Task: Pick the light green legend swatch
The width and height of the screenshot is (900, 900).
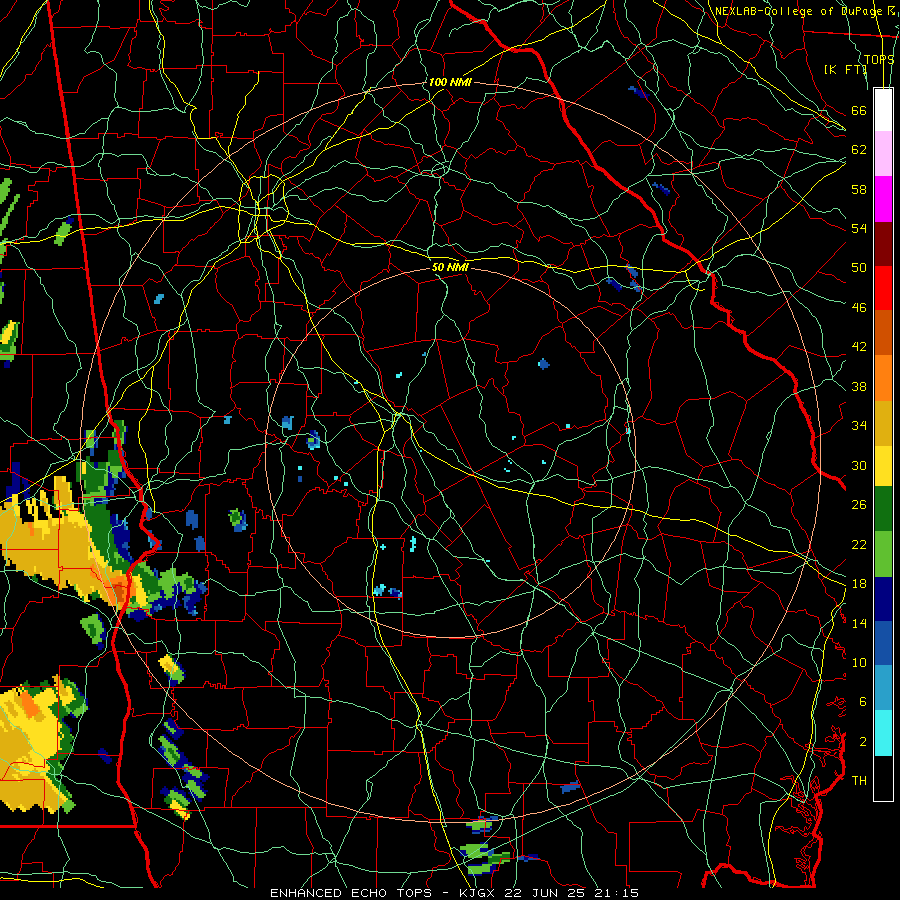Action: [x=883, y=554]
